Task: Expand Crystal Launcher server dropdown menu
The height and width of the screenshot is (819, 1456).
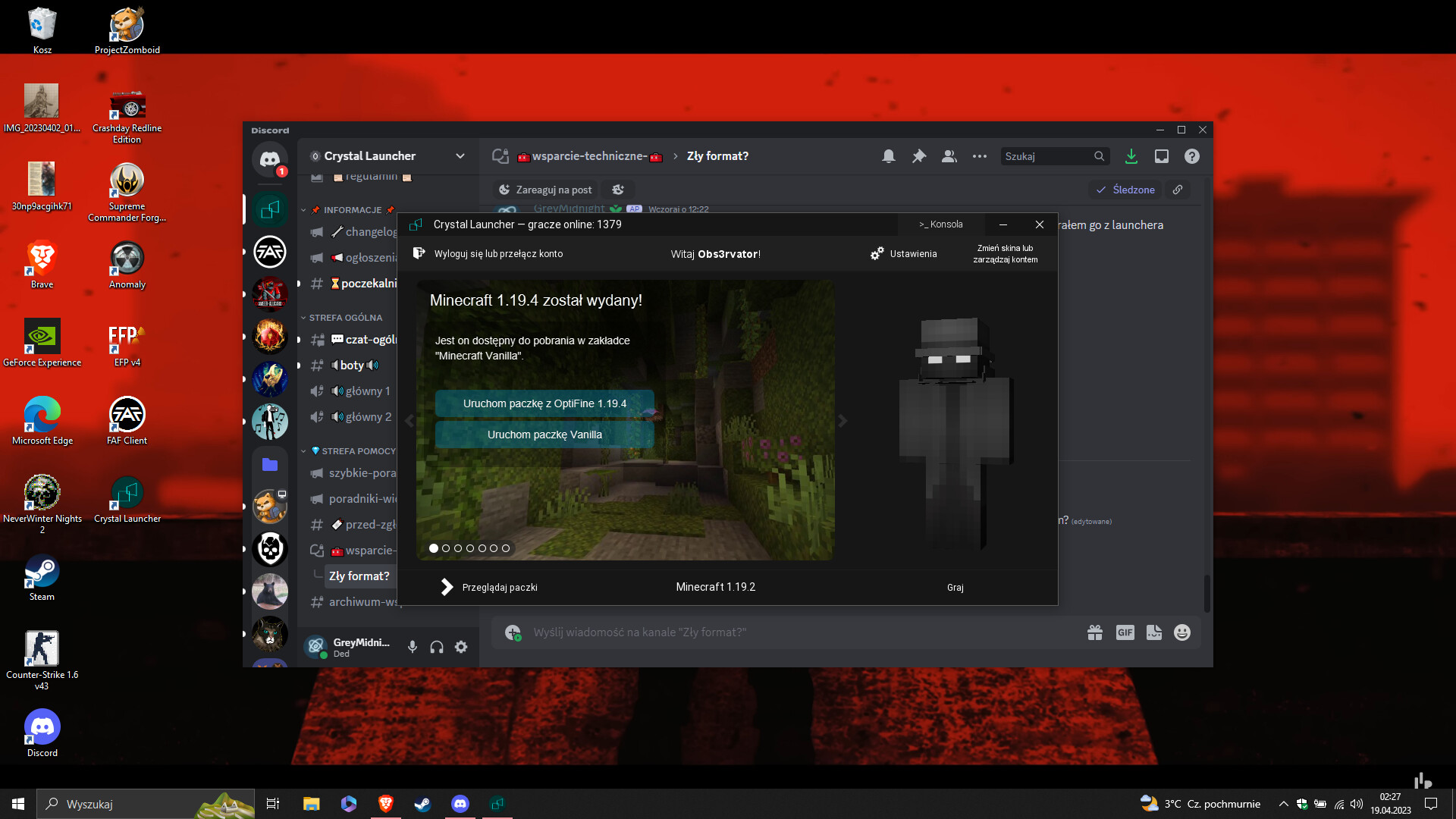Action: coord(460,156)
